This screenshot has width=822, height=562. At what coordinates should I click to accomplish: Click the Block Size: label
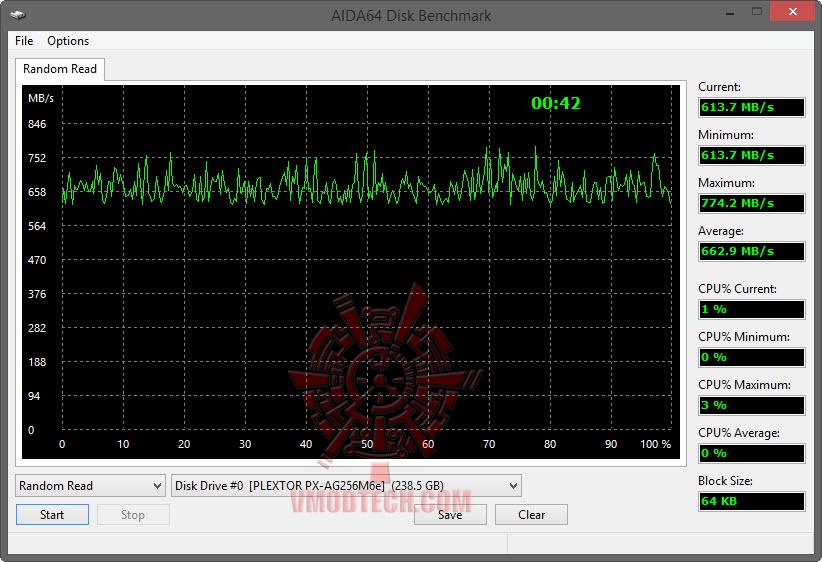(725, 481)
